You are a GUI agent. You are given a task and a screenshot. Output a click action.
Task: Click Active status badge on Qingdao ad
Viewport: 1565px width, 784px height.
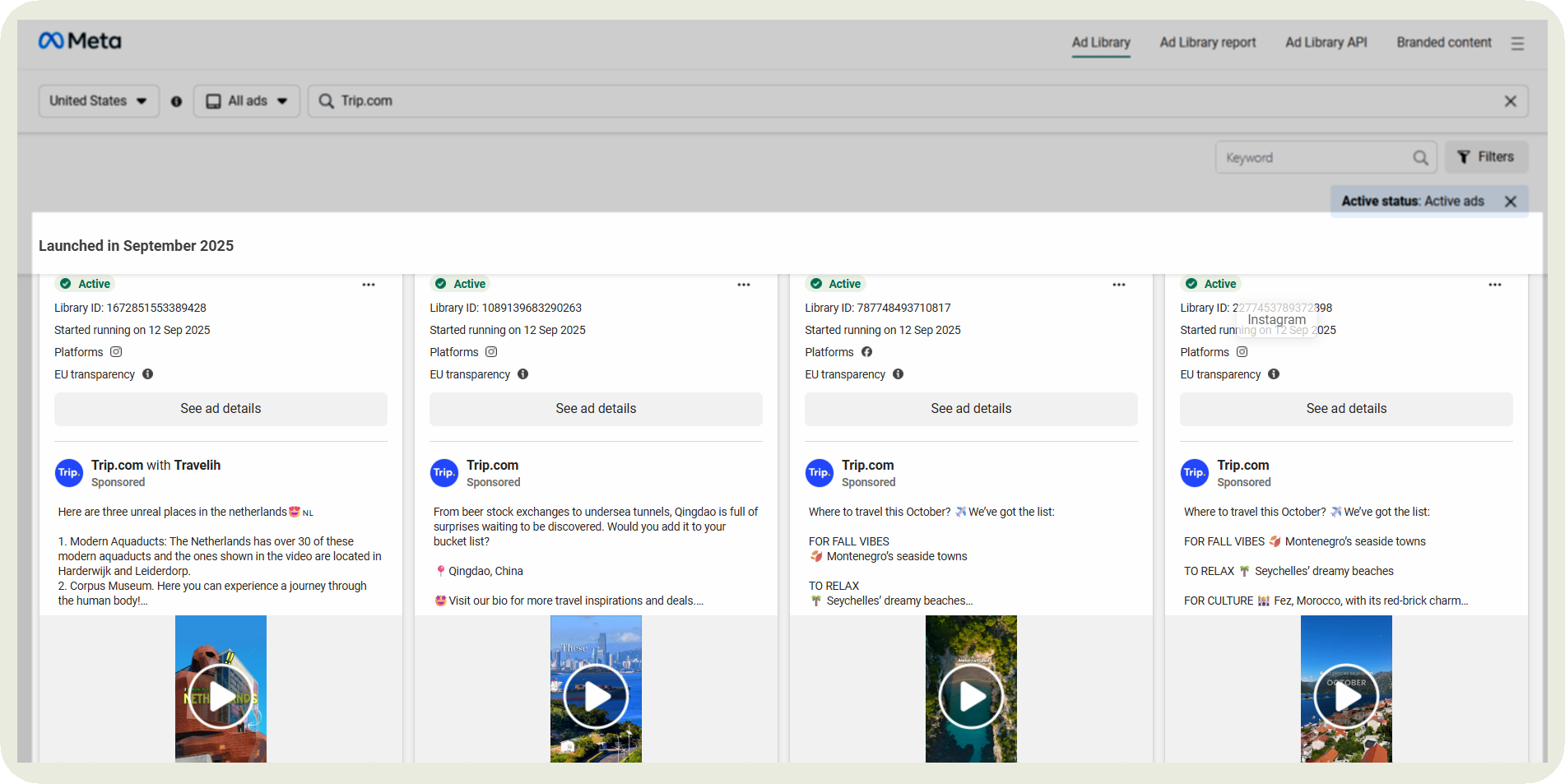coord(460,284)
